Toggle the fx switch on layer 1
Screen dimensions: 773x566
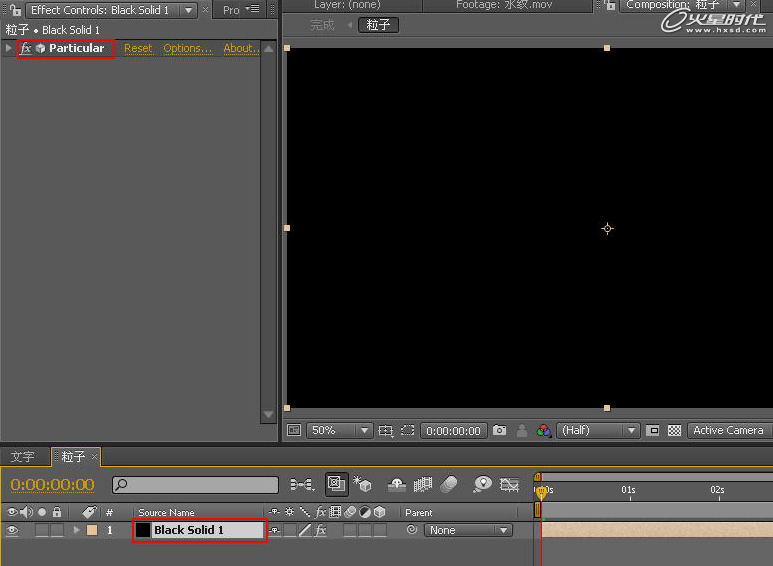(321, 531)
